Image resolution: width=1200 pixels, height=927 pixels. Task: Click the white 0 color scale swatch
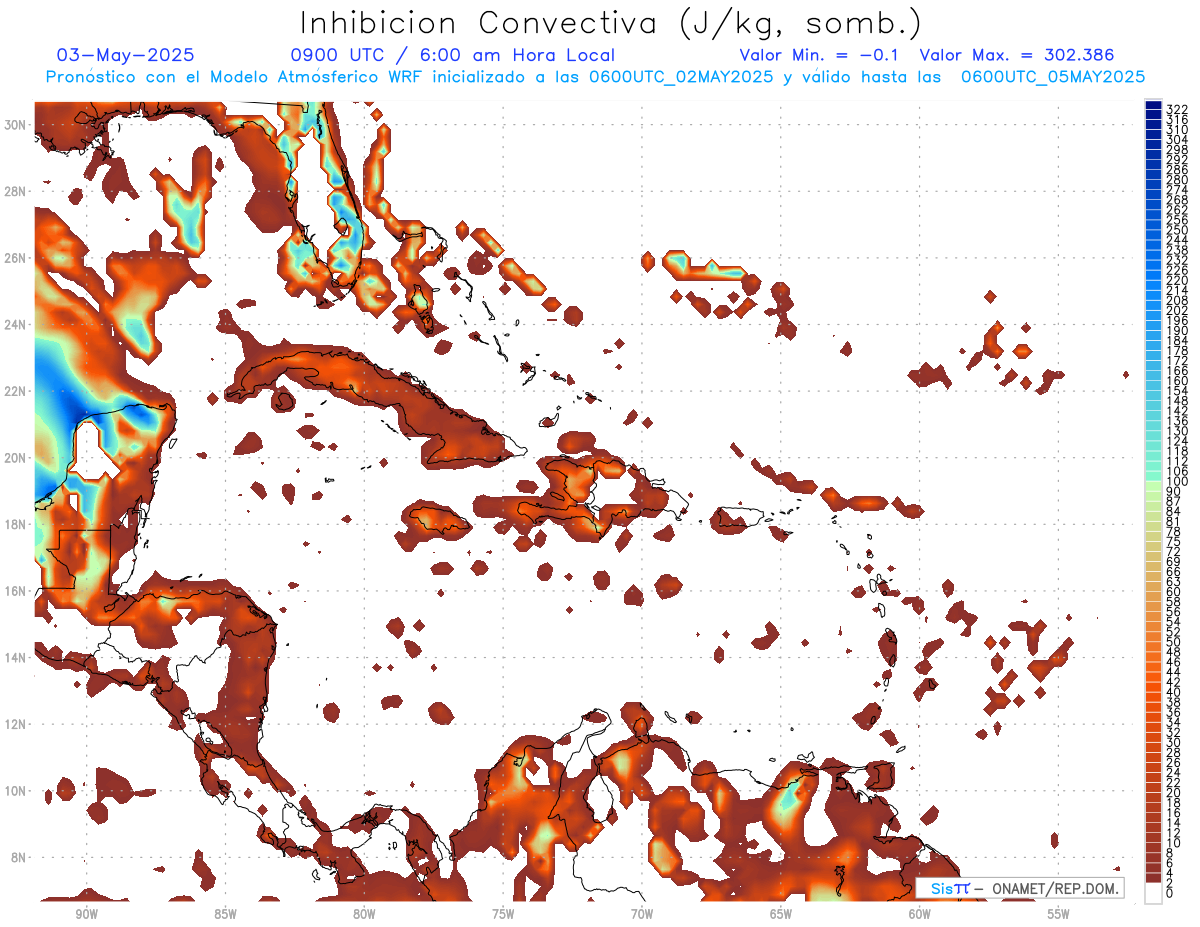coord(1153,892)
